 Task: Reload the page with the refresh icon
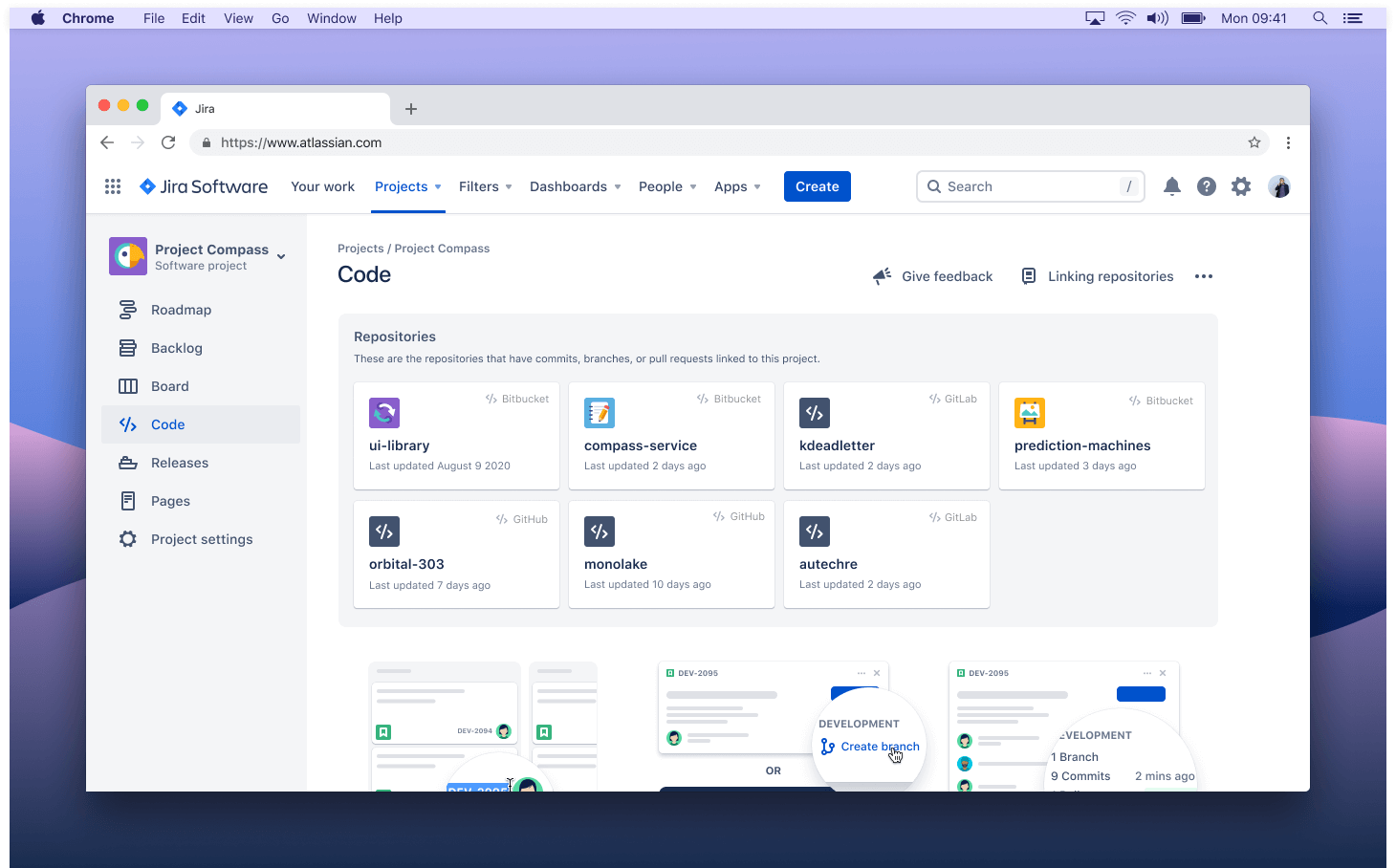(168, 142)
